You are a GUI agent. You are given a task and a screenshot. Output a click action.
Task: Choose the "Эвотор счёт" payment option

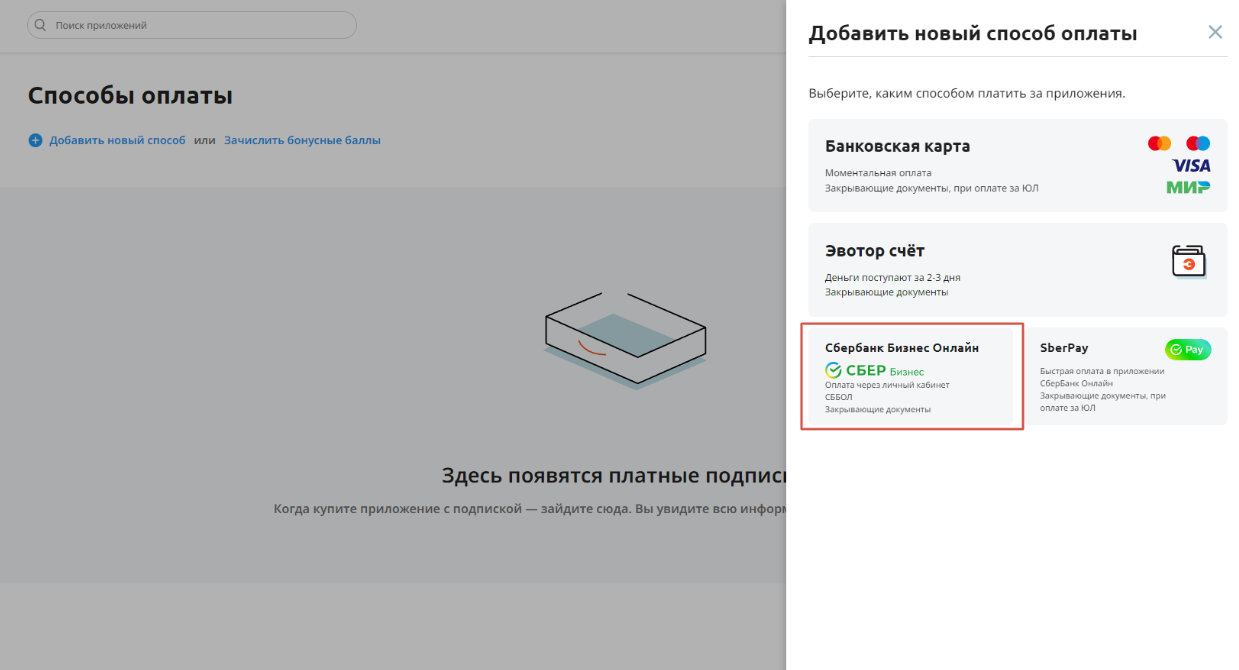click(x=1018, y=270)
